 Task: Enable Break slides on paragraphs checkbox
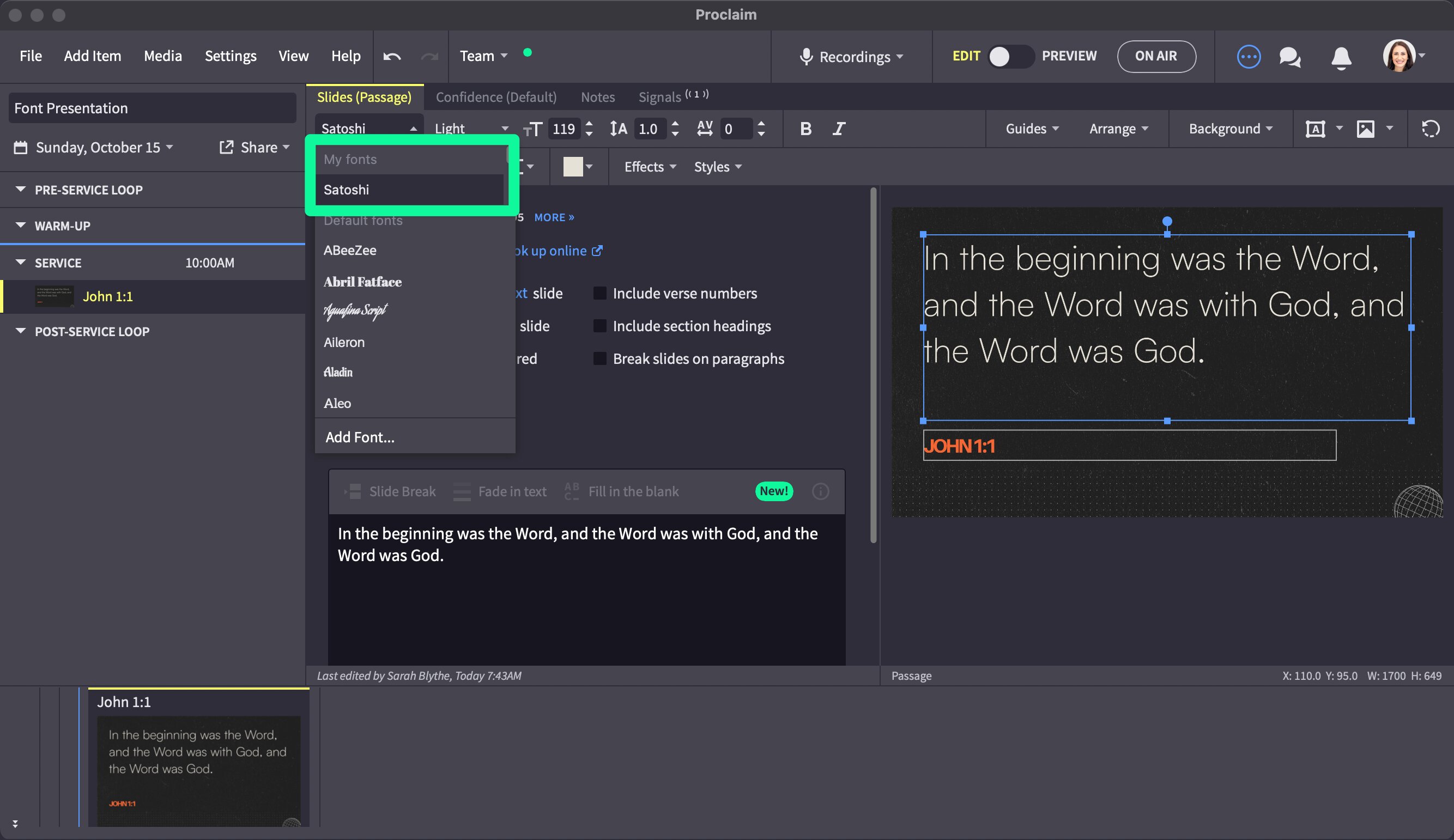[x=599, y=359]
